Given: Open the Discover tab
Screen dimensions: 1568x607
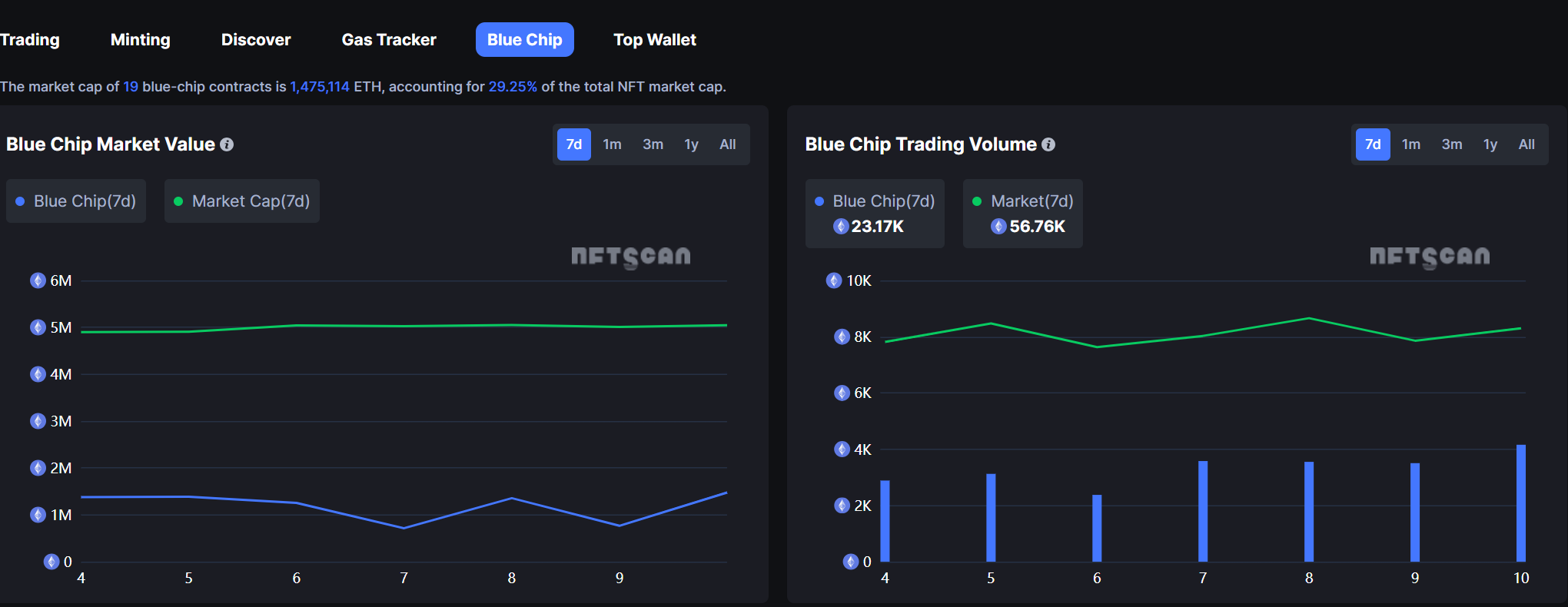Looking at the screenshot, I should pyautogui.click(x=256, y=40).
